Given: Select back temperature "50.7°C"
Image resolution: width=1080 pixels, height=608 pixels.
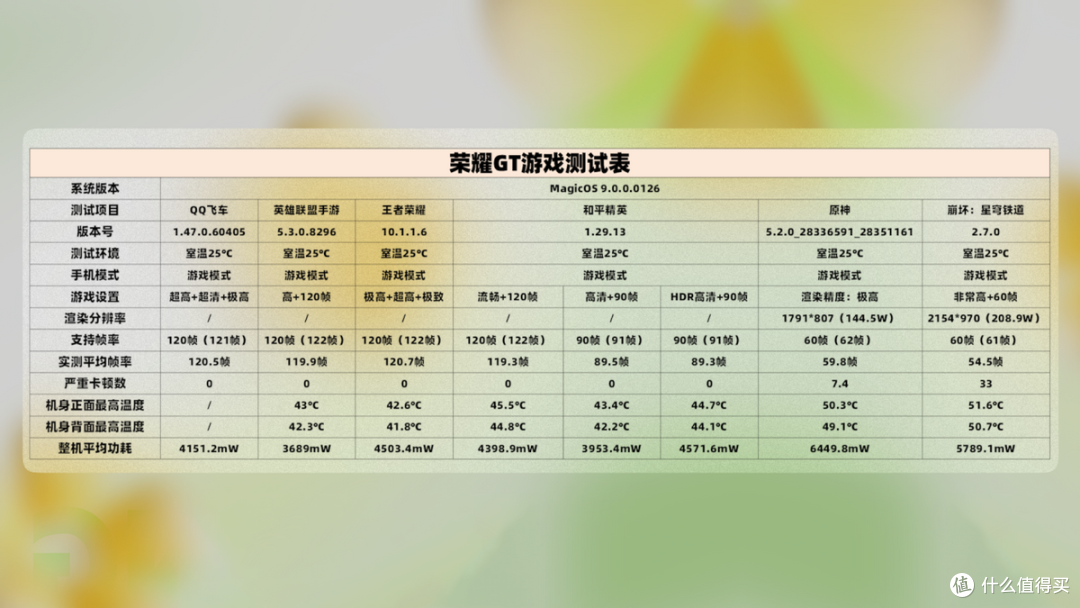Looking at the screenshot, I should click(986, 427).
